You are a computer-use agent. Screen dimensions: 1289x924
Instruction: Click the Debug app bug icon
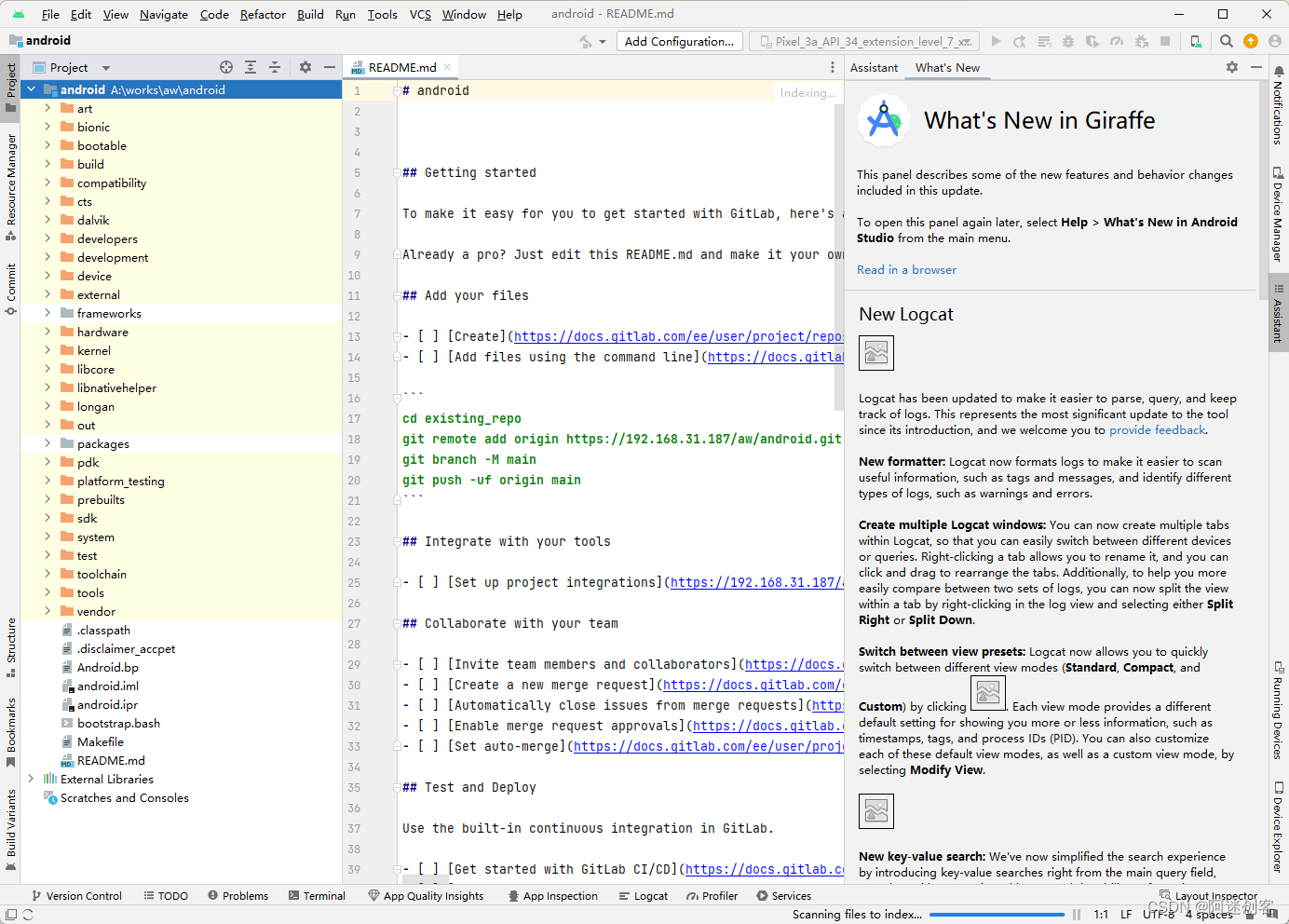(x=1068, y=41)
